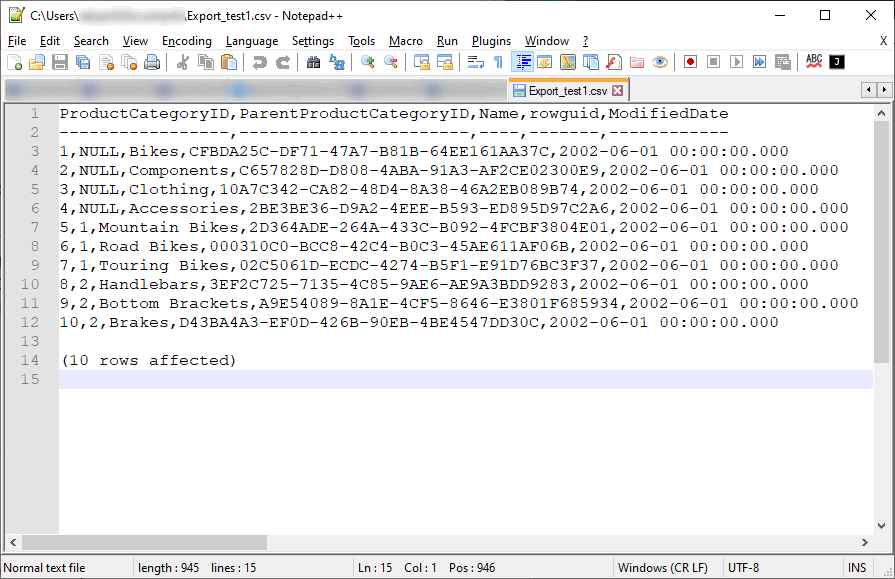Enable file monitoring with the eye icon
895x579 pixels.
coord(660,61)
